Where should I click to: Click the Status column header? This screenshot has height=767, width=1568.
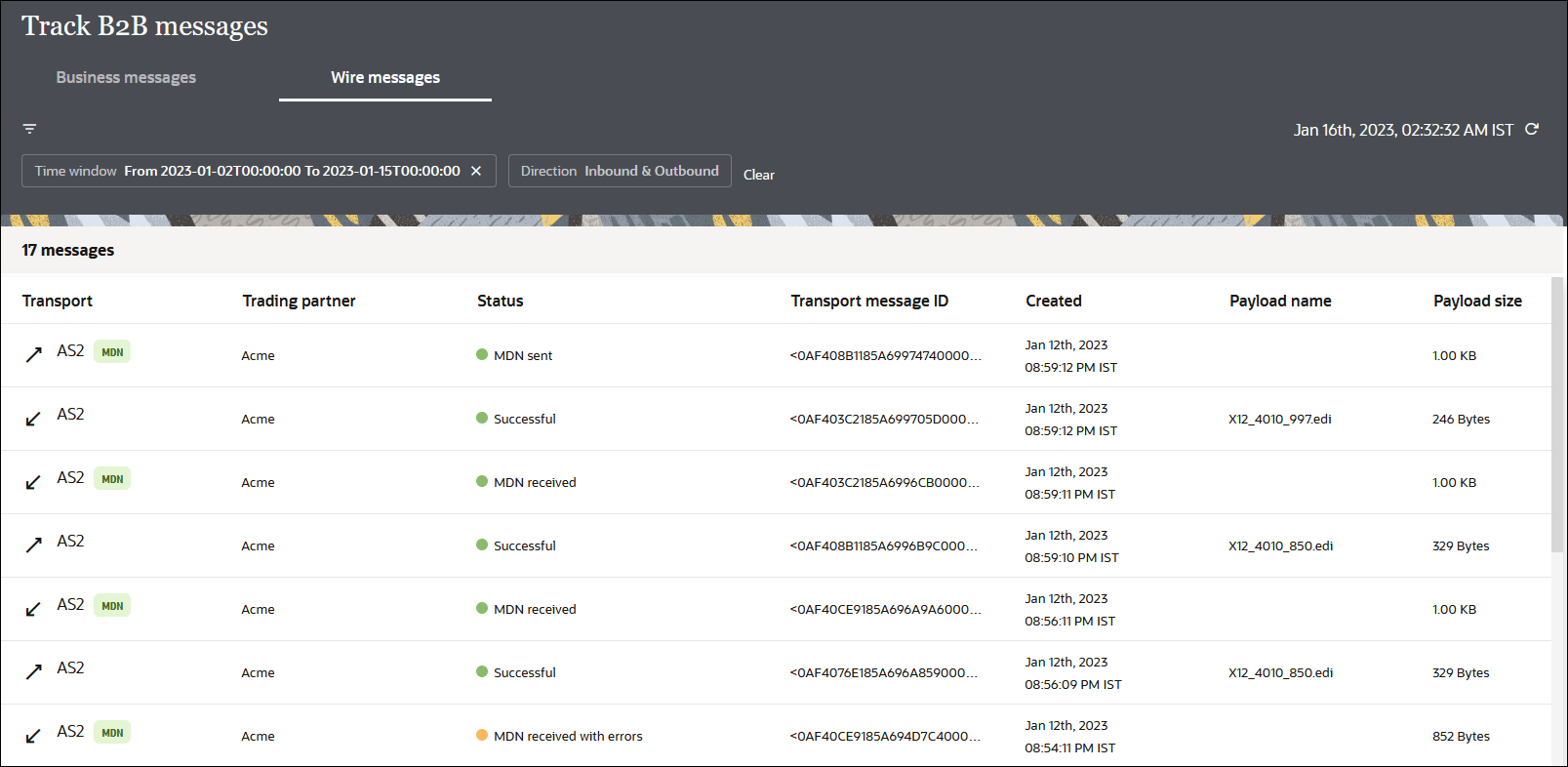tap(501, 301)
